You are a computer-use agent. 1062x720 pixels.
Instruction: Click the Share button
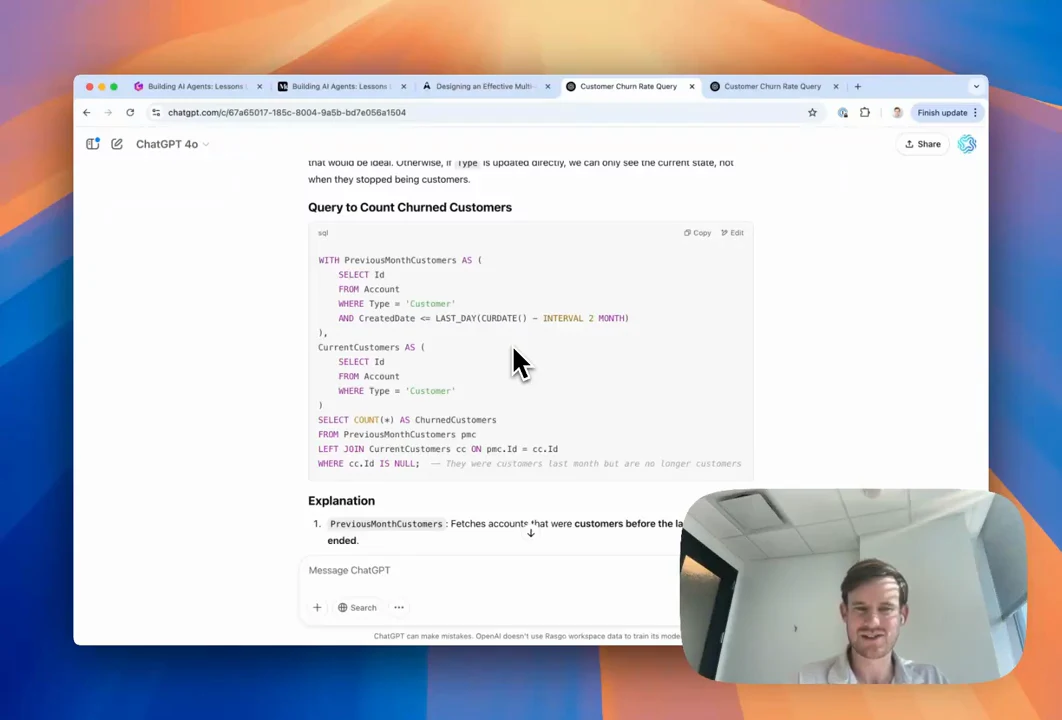[922, 144]
